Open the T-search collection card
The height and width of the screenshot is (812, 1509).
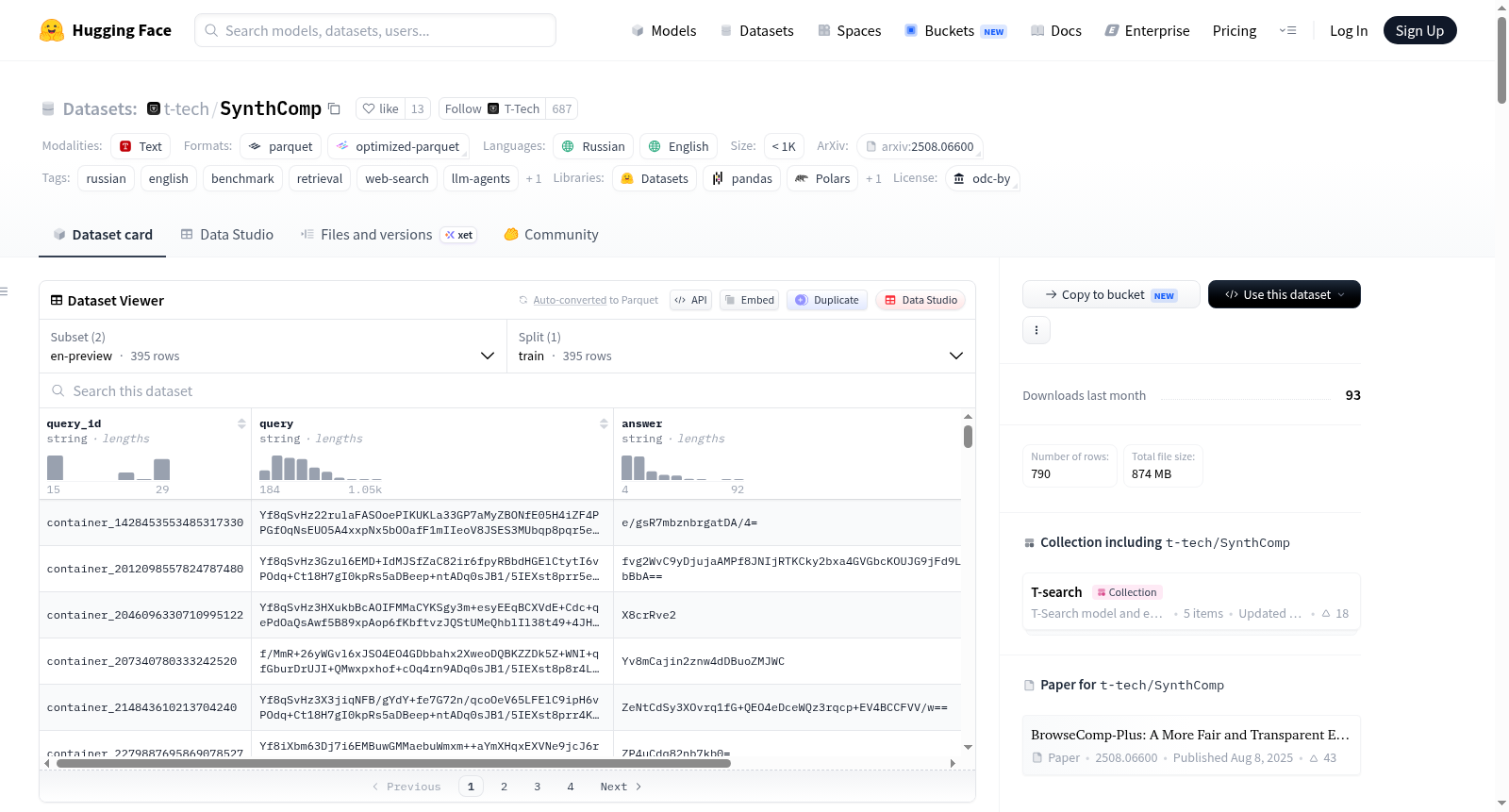(1191, 603)
